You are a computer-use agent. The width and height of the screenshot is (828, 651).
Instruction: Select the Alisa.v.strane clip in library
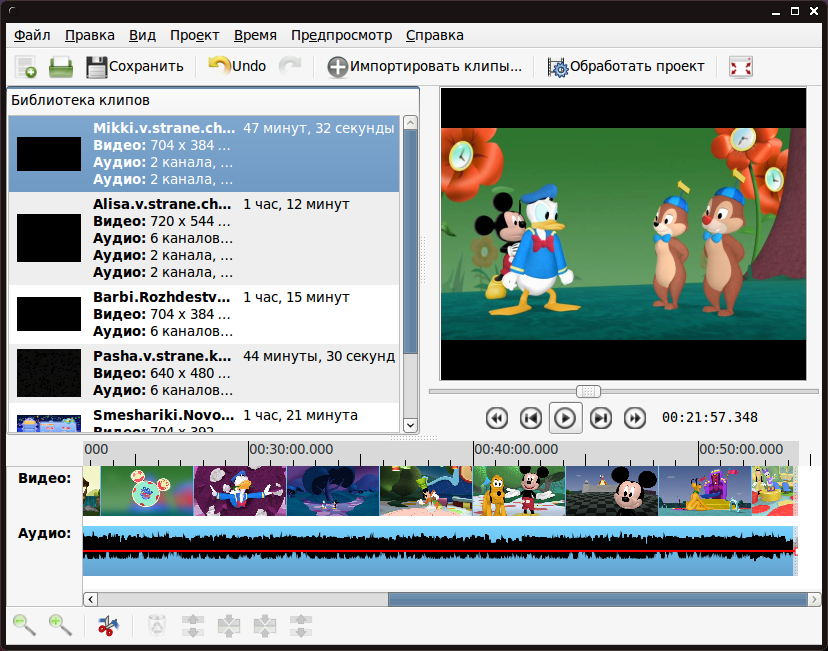pyautogui.click(x=204, y=238)
